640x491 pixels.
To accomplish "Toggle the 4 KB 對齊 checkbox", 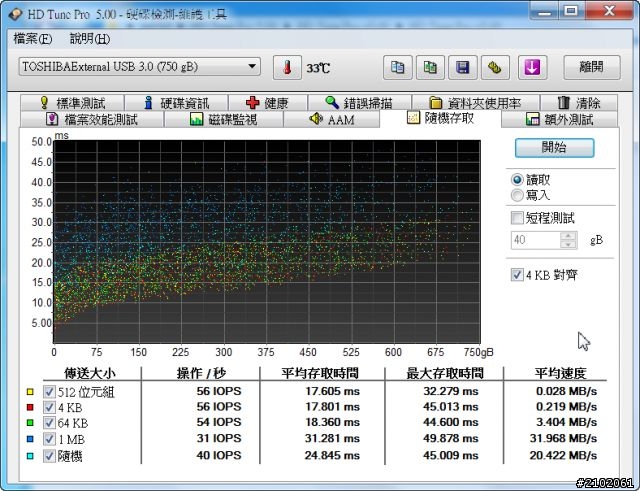I will 517,275.
